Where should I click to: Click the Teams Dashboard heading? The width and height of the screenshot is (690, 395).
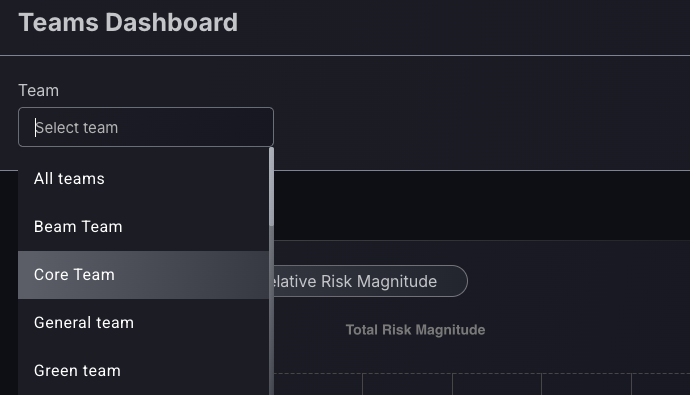click(128, 22)
